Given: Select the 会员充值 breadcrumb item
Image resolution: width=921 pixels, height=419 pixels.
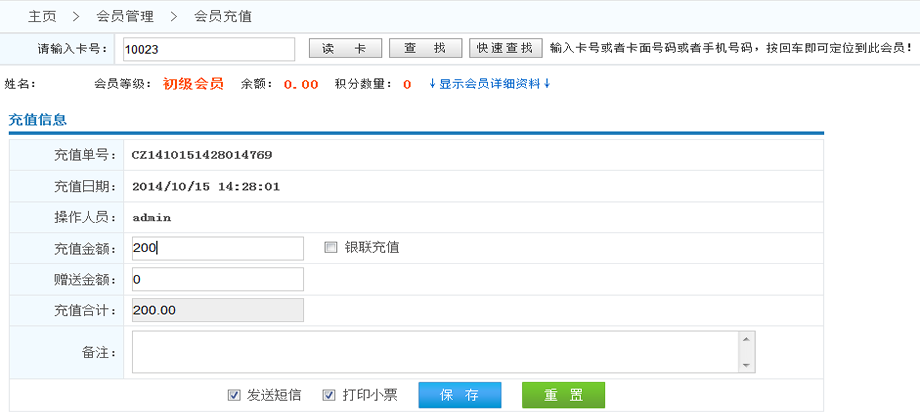Looking at the screenshot, I should pos(222,16).
